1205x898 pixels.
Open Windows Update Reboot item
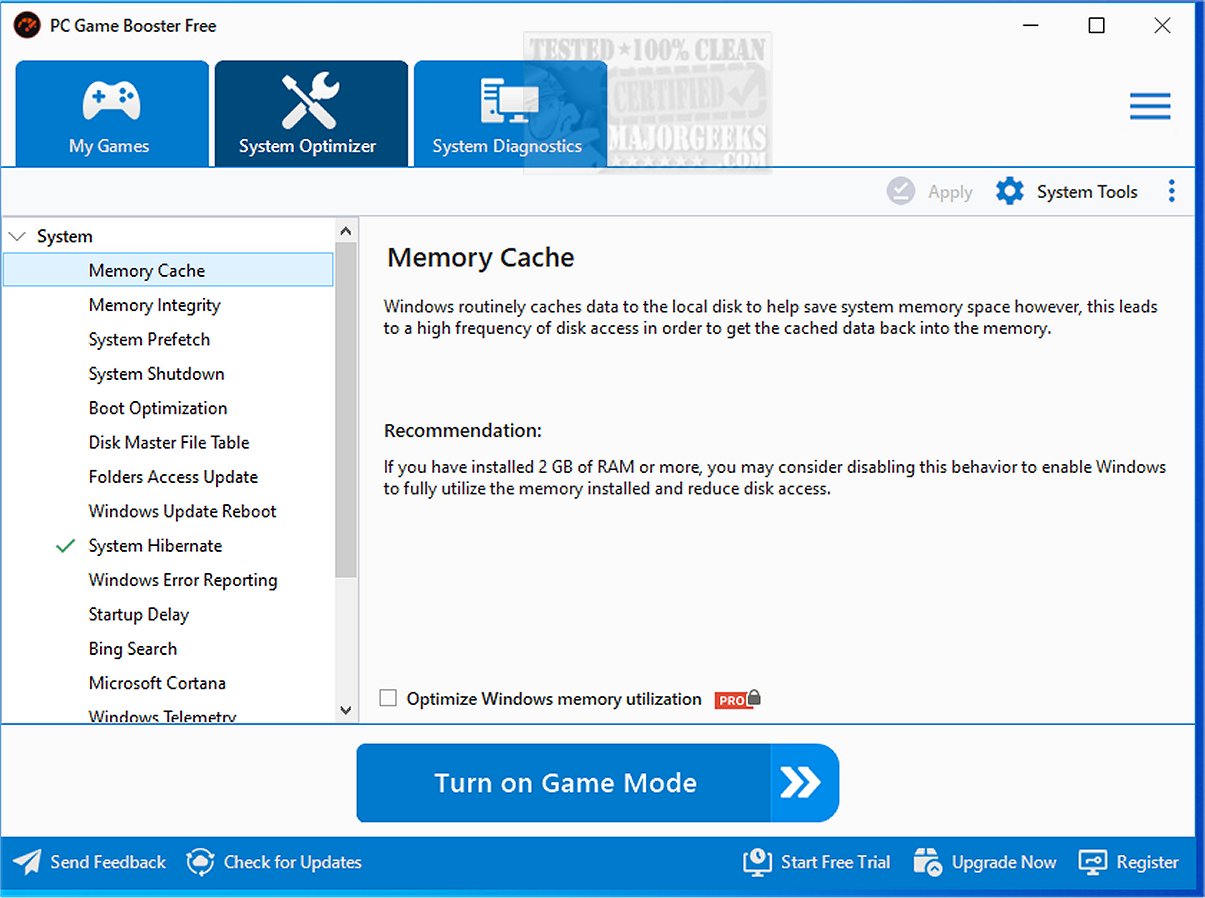(x=182, y=511)
